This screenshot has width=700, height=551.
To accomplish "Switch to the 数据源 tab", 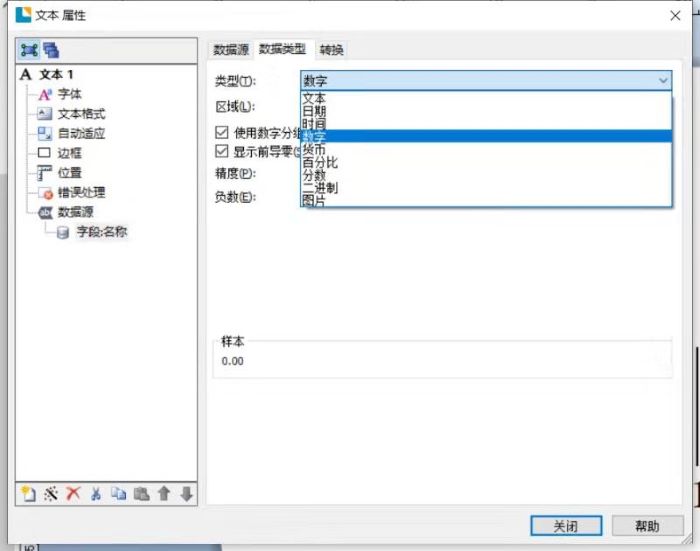I will pos(231,50).
